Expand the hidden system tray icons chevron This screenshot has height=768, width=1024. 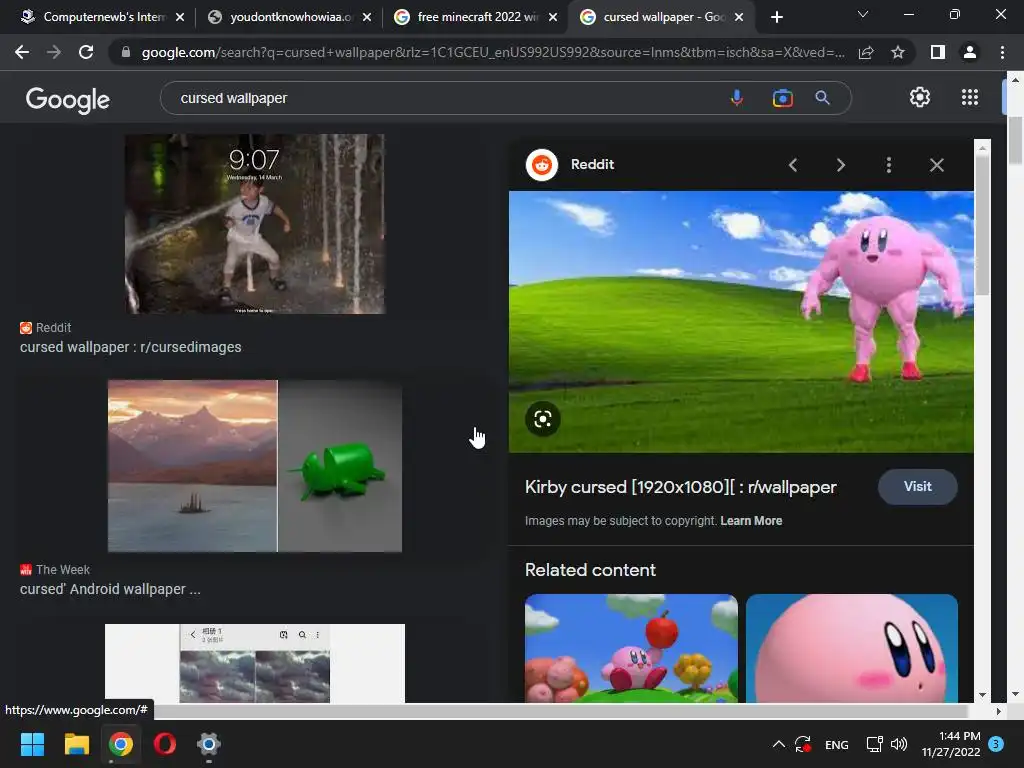click(x=778, y=744)
